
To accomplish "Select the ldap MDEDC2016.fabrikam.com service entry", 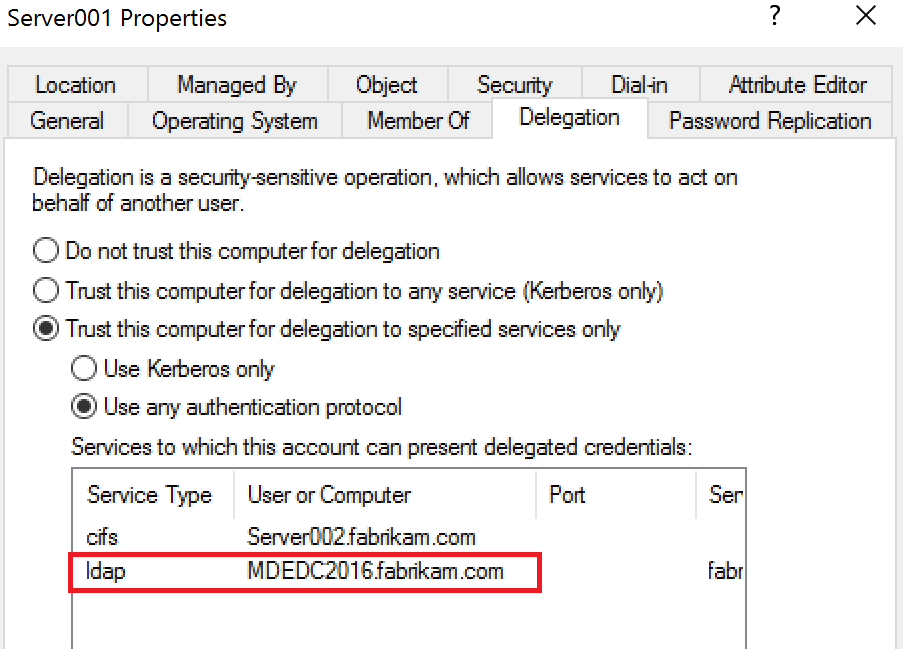I will point(300,572).
